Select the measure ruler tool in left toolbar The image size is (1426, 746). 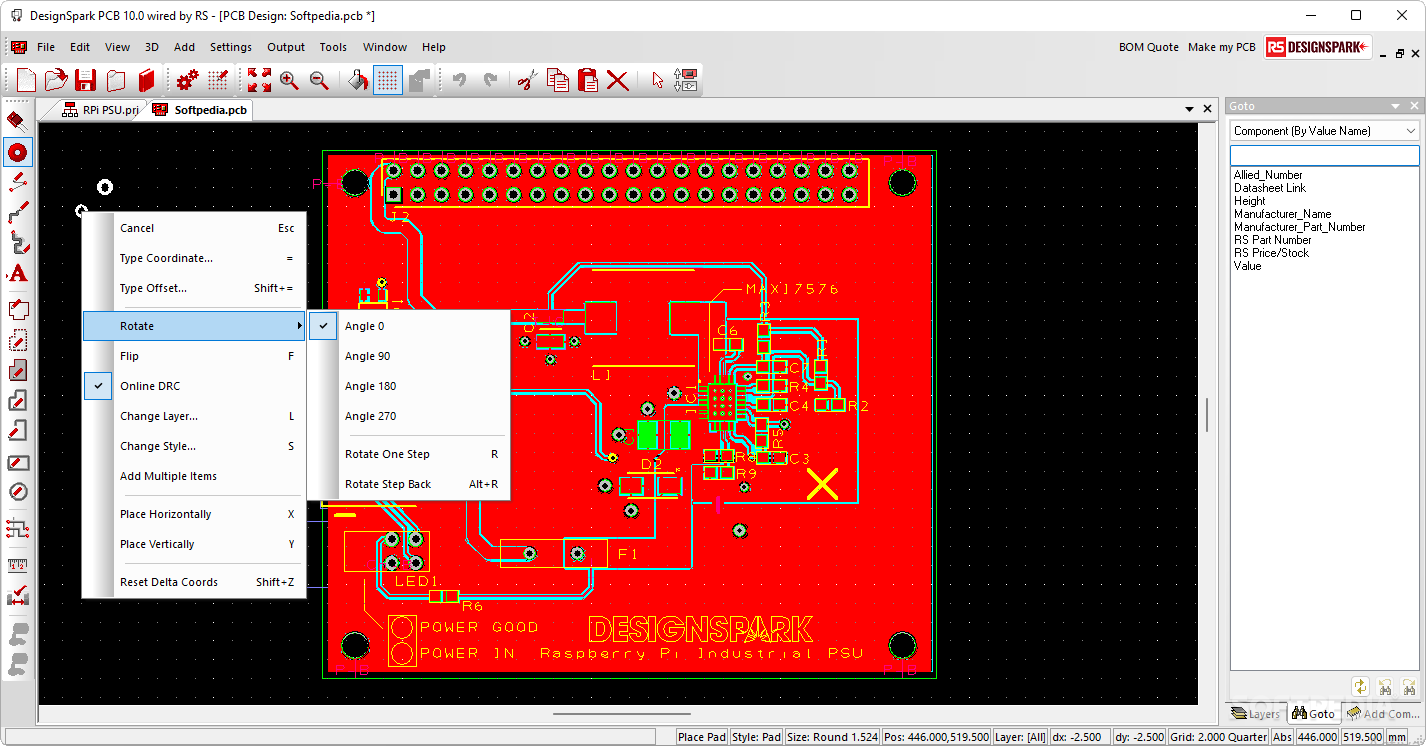(17, 565)
